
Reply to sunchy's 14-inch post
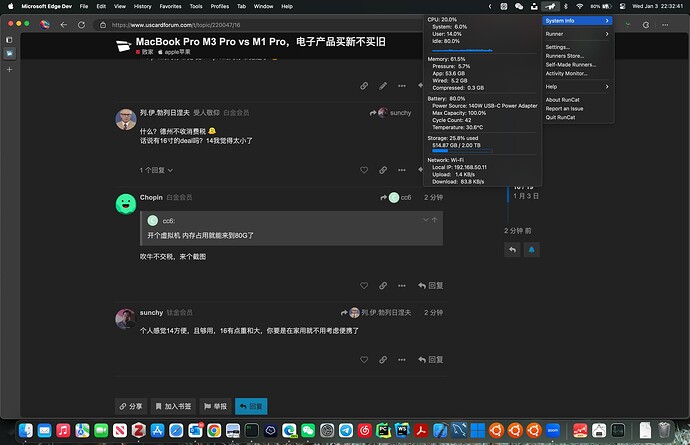point(431,360)
